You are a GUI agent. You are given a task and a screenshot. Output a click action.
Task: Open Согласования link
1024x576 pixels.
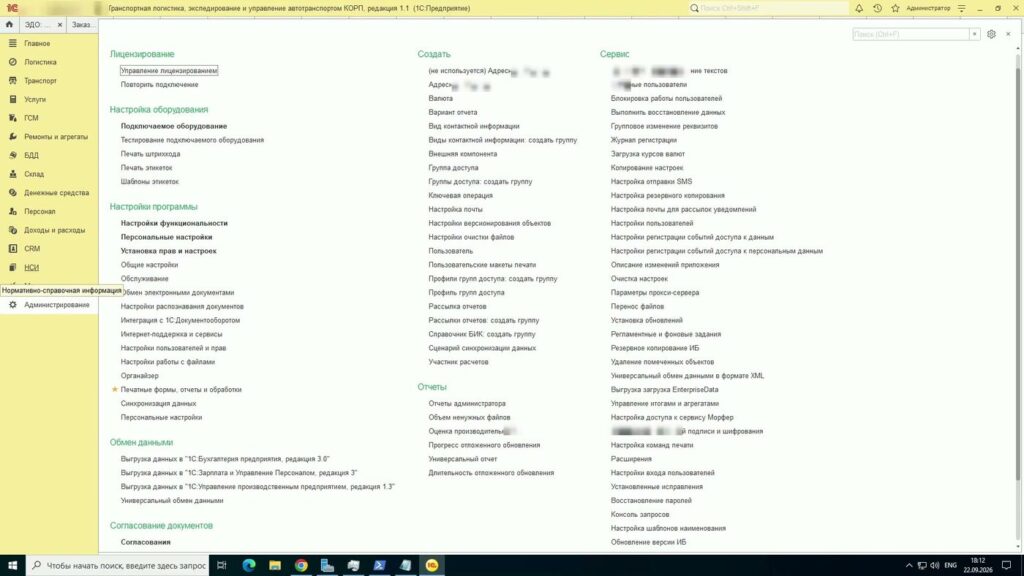coord(145,542)
